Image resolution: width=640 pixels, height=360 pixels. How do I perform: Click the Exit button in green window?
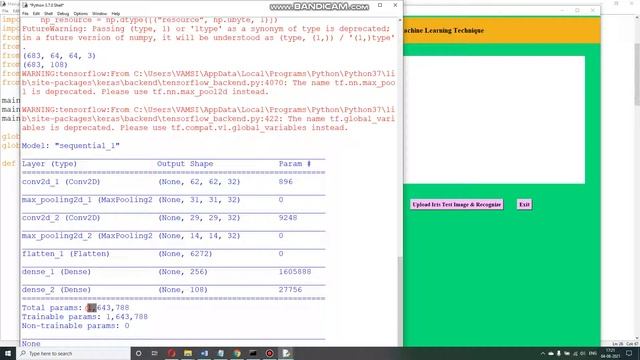(x=524, y=204)
